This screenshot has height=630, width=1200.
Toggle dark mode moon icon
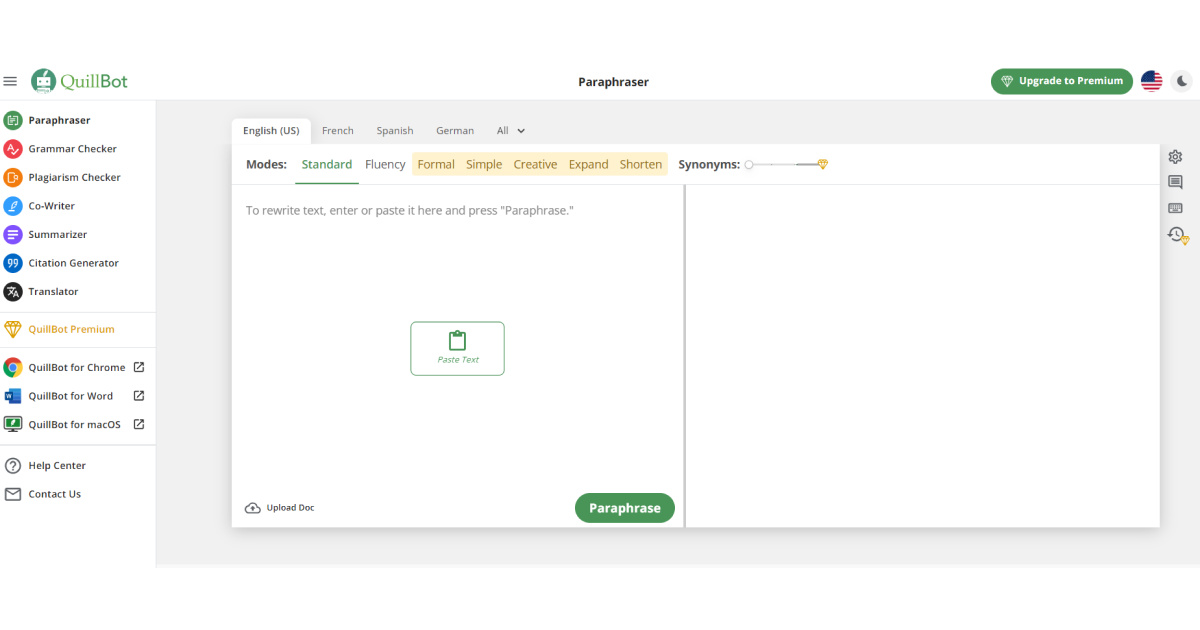[x=1182, y=81]
